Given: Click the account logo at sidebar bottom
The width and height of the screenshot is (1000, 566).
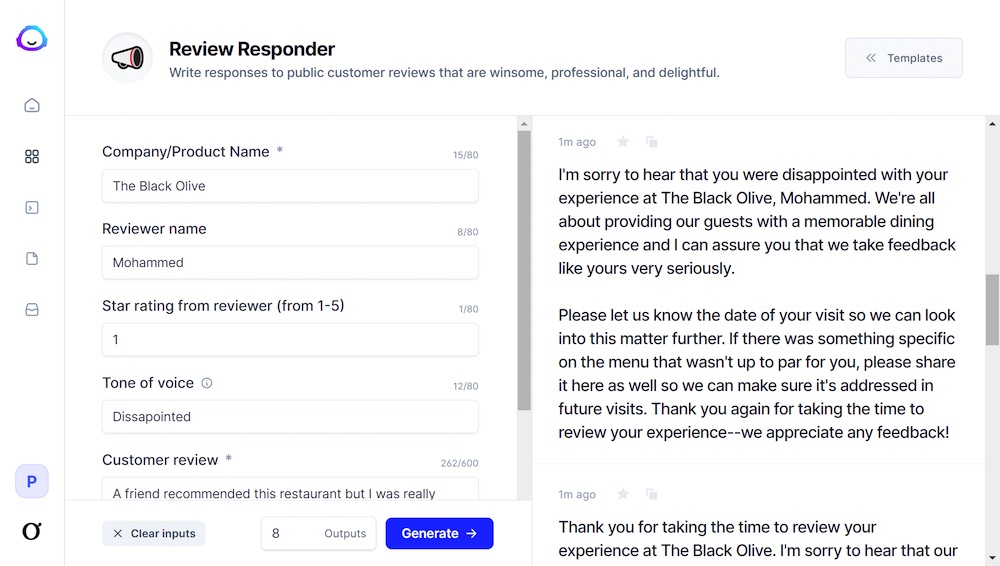Looking at the screenshot, I should coord(32,531).
